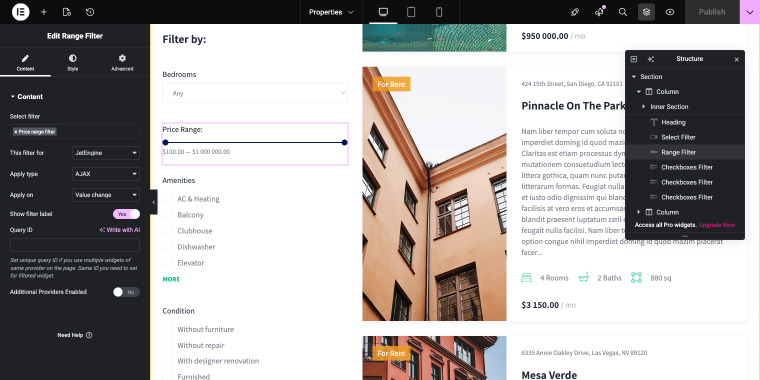
Task: Click Write with AI link
Action: [120, 230]
